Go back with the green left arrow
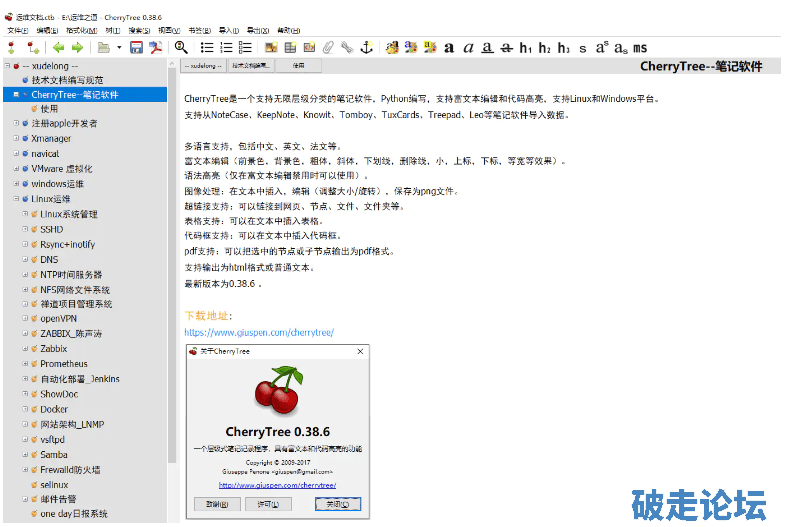 [58, 47]
